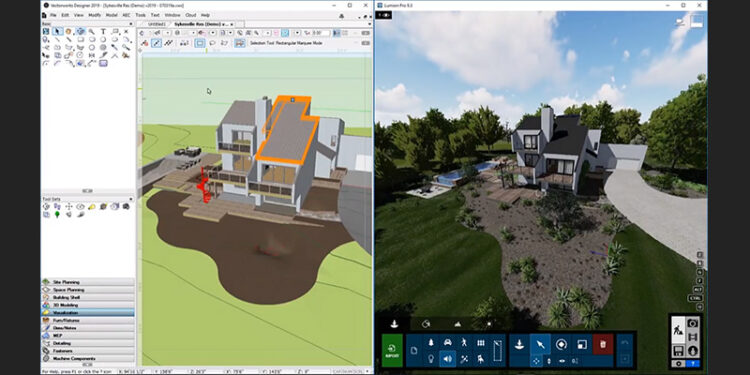Open Transport car category in Lumion library
Image resolution: width=750 pixels, height=375 pixels.
448,342
